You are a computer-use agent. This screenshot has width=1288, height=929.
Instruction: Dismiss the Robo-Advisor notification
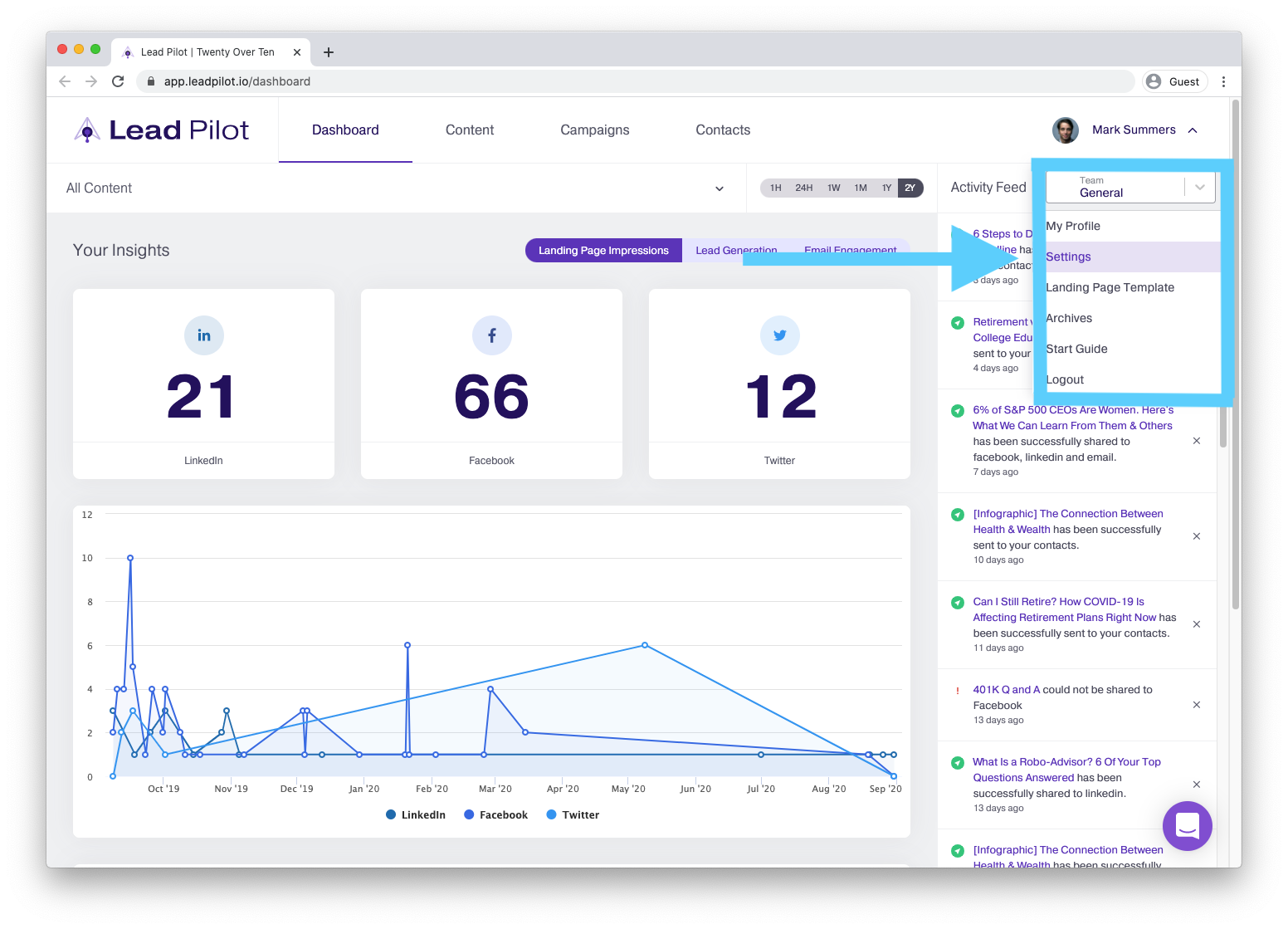tap(1197, 785)
